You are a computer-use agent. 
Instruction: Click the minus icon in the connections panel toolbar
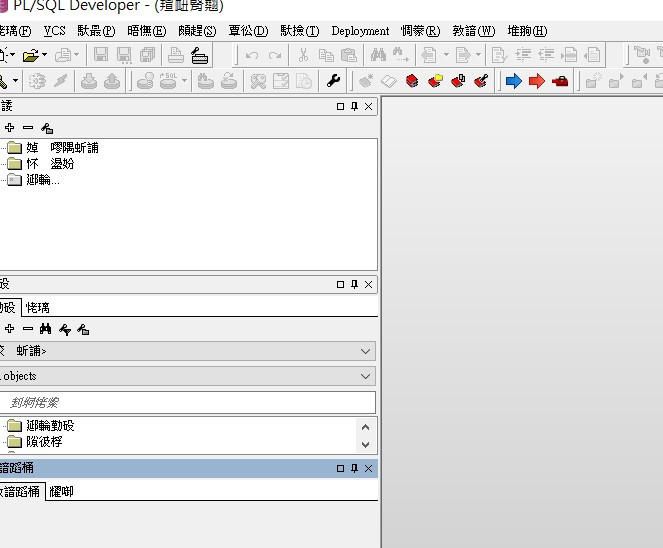[28, 127]
